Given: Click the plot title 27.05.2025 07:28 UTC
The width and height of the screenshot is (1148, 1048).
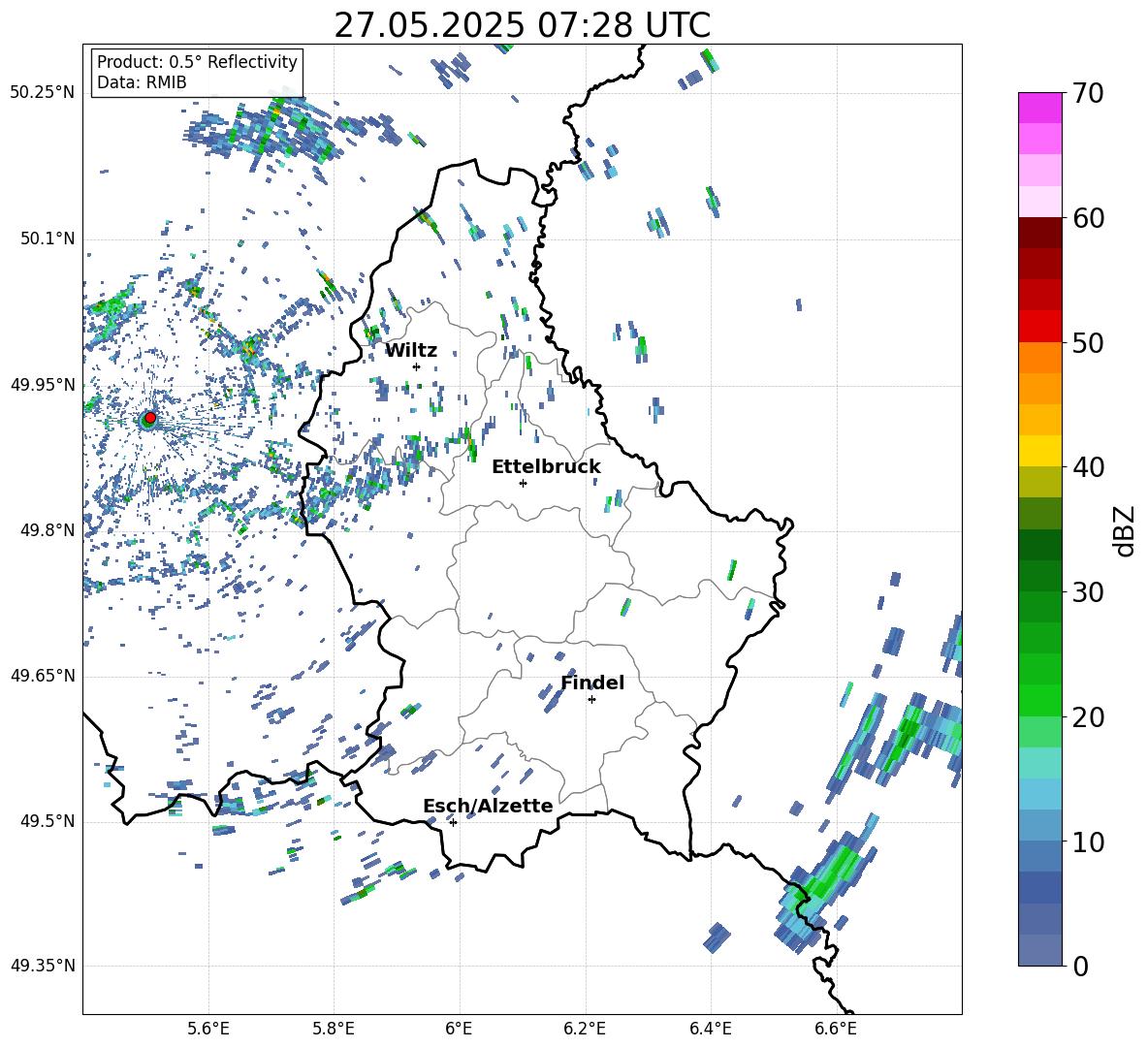Looking at the screenshot, I should coord(522,25).
